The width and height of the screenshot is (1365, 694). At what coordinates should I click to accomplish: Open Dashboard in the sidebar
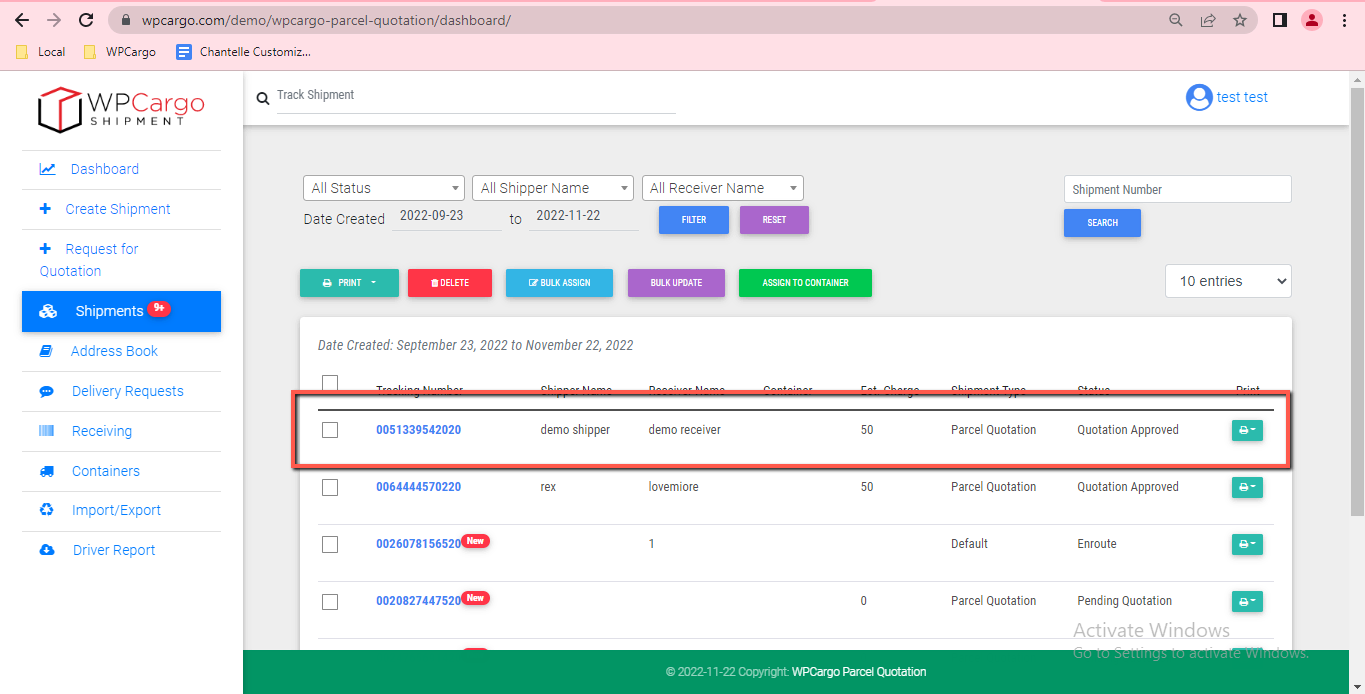105,169
